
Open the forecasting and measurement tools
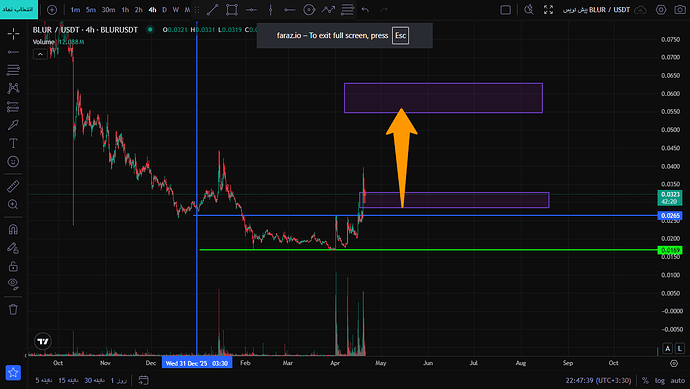pos(13,107)
